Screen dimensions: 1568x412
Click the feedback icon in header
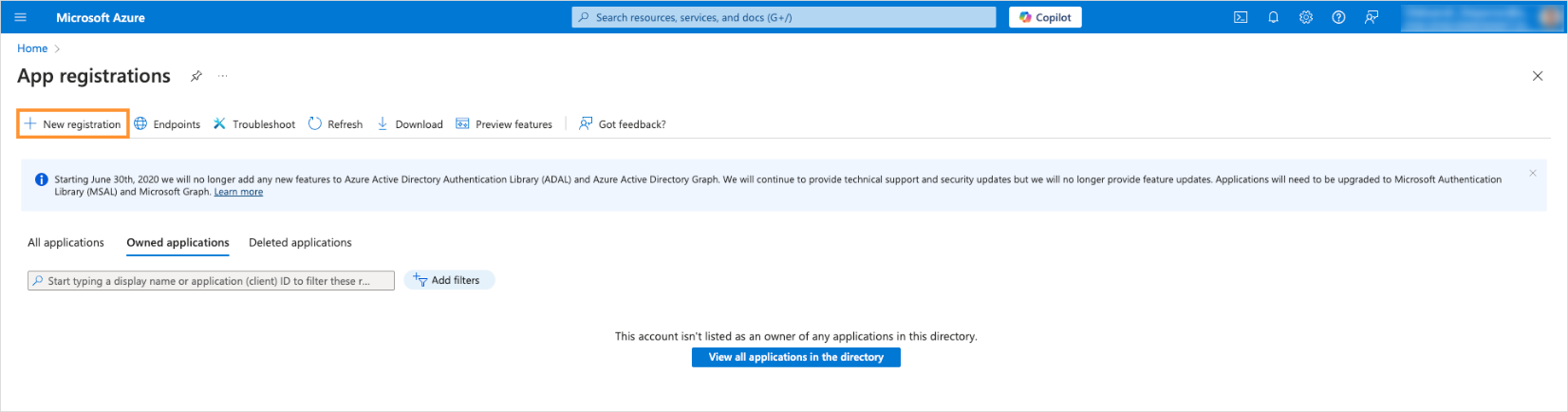click(1372, 17)
